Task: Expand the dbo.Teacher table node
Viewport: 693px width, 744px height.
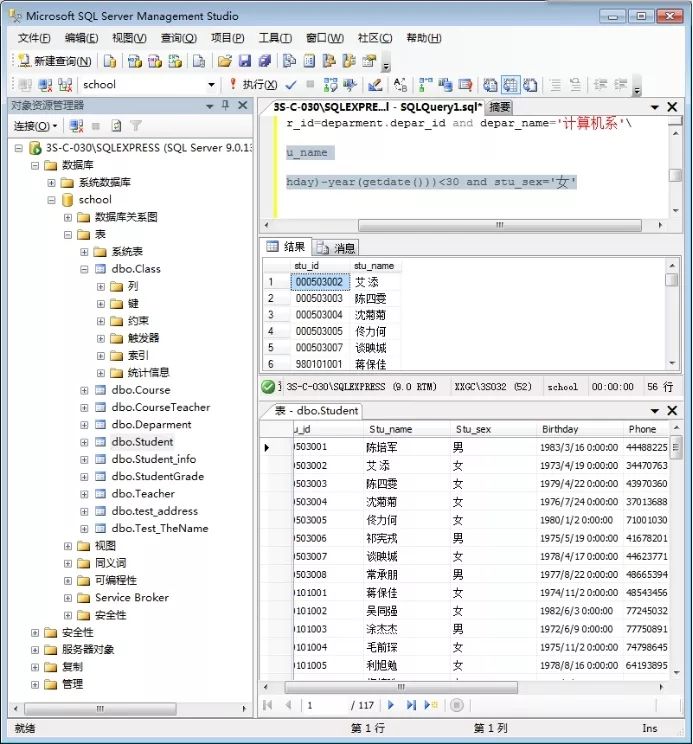Action: [x=84, y=494]
